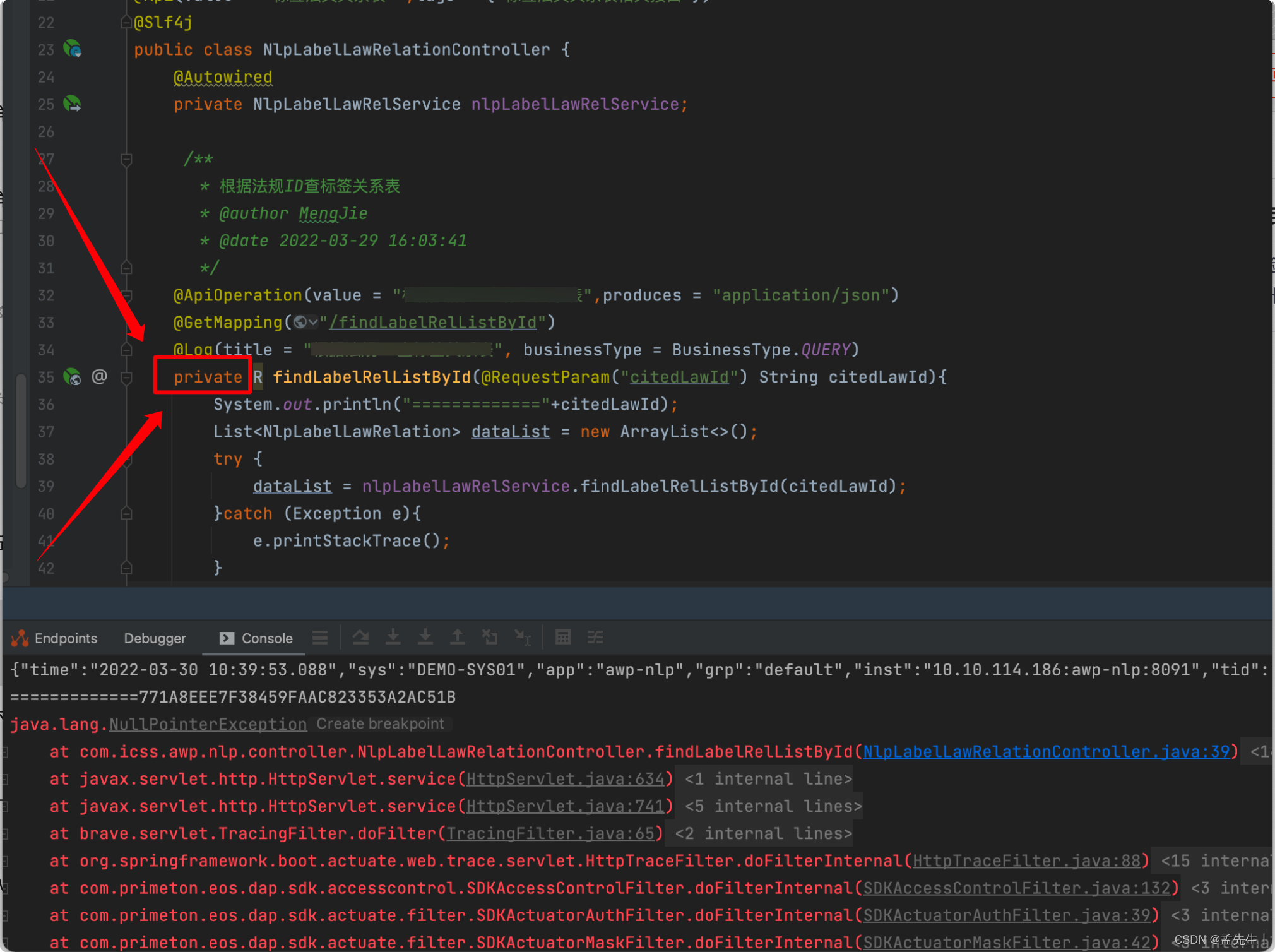The width and height of the screenshot is (1275, 952).
Task: Toggle Create breakpoint on NullPointerException
Action: pos(381,723)
